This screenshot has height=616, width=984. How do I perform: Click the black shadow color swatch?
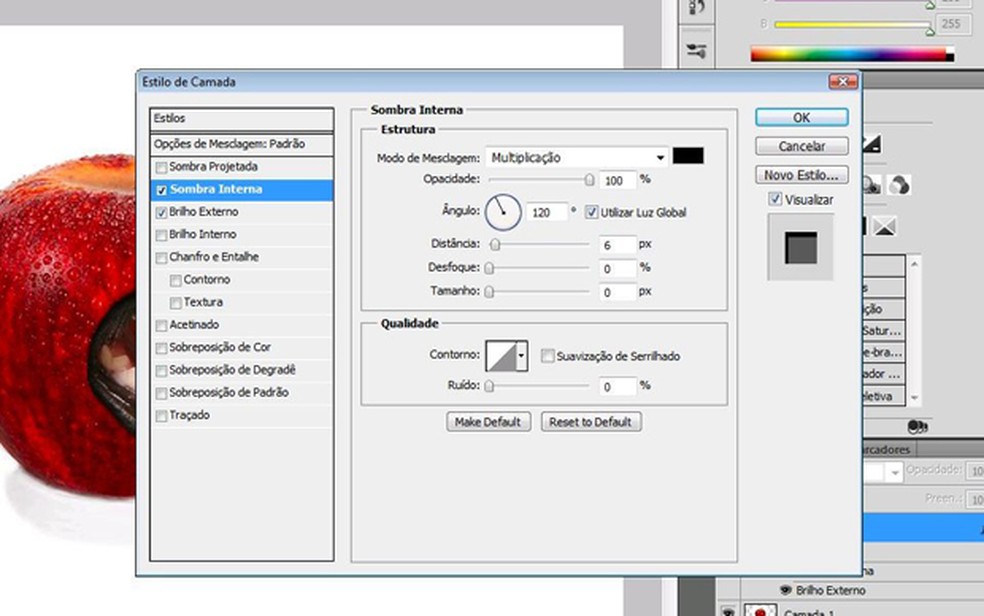tap(688, 156)
